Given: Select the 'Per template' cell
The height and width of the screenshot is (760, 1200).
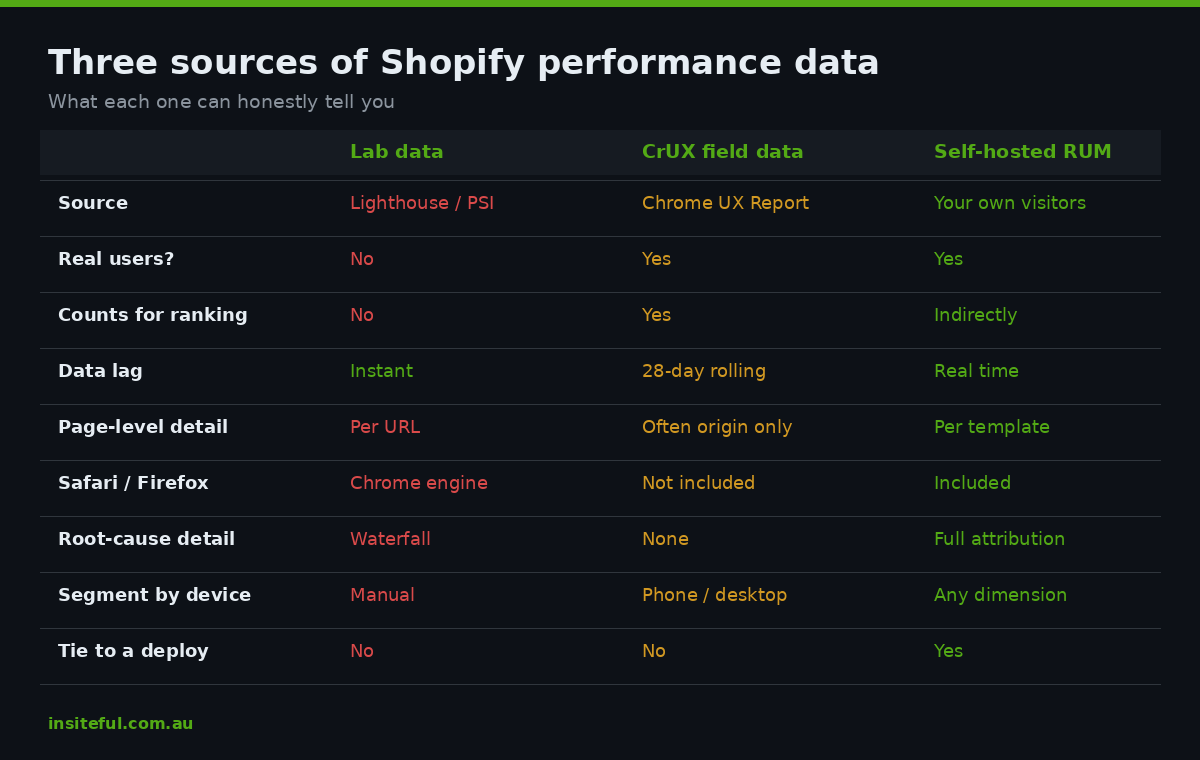Looking at the screenshot, I should 992,428.
